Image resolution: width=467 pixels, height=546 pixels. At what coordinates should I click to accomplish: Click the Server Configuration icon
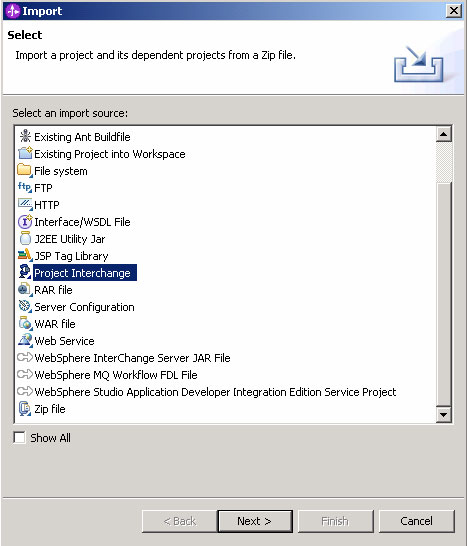coord(25,306)
